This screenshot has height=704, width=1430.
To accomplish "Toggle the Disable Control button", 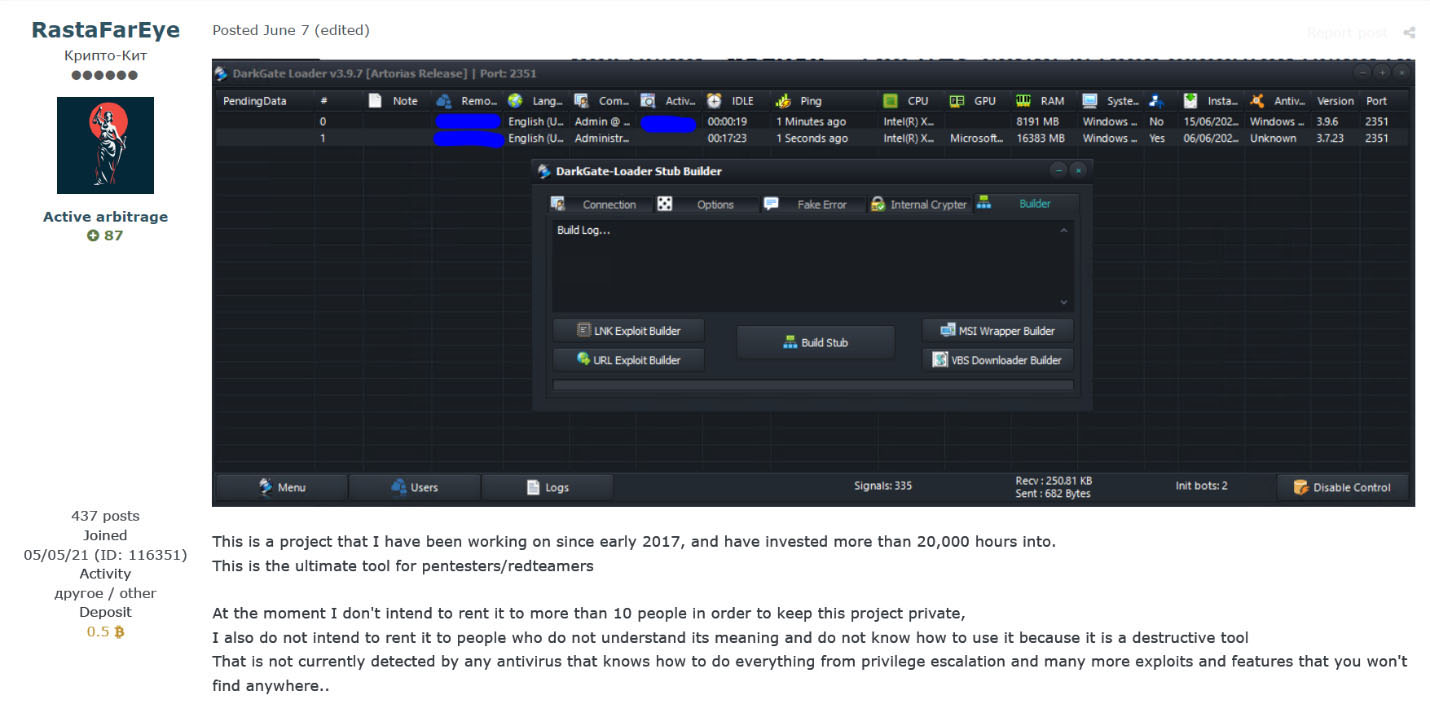I will tap(1342, 487).
